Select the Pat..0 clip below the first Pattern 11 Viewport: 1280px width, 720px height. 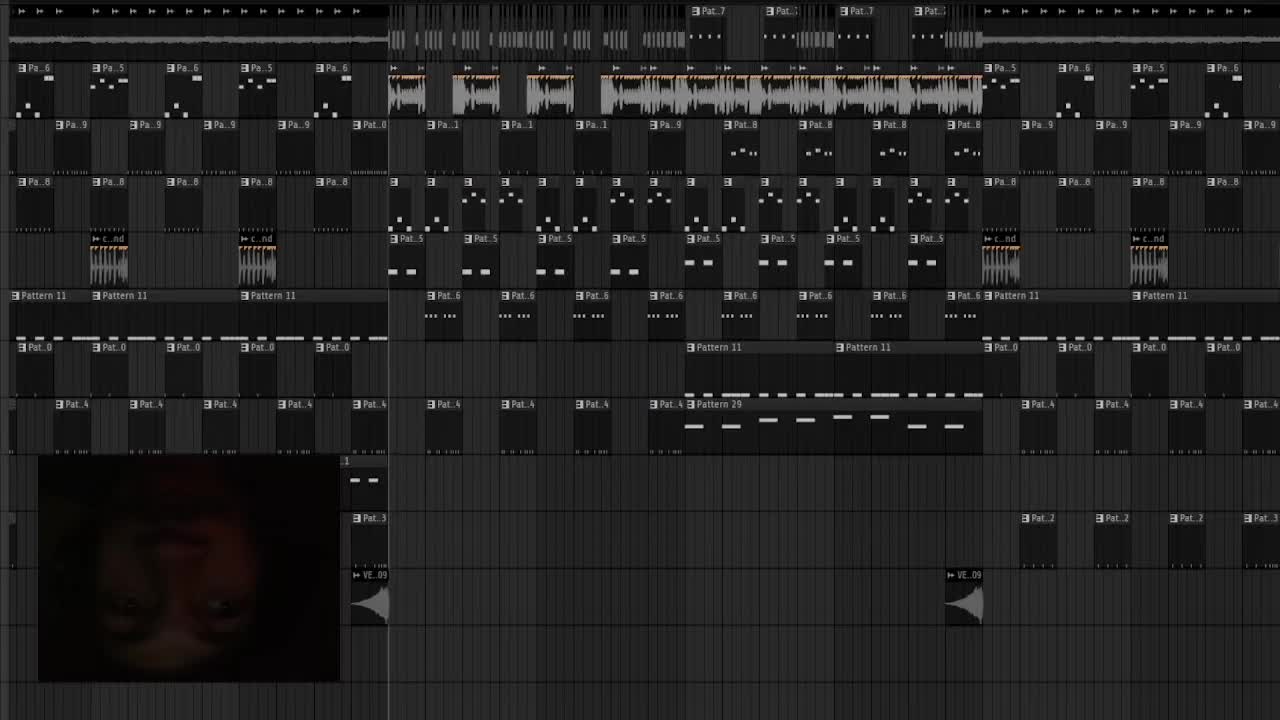click(35, 369)
